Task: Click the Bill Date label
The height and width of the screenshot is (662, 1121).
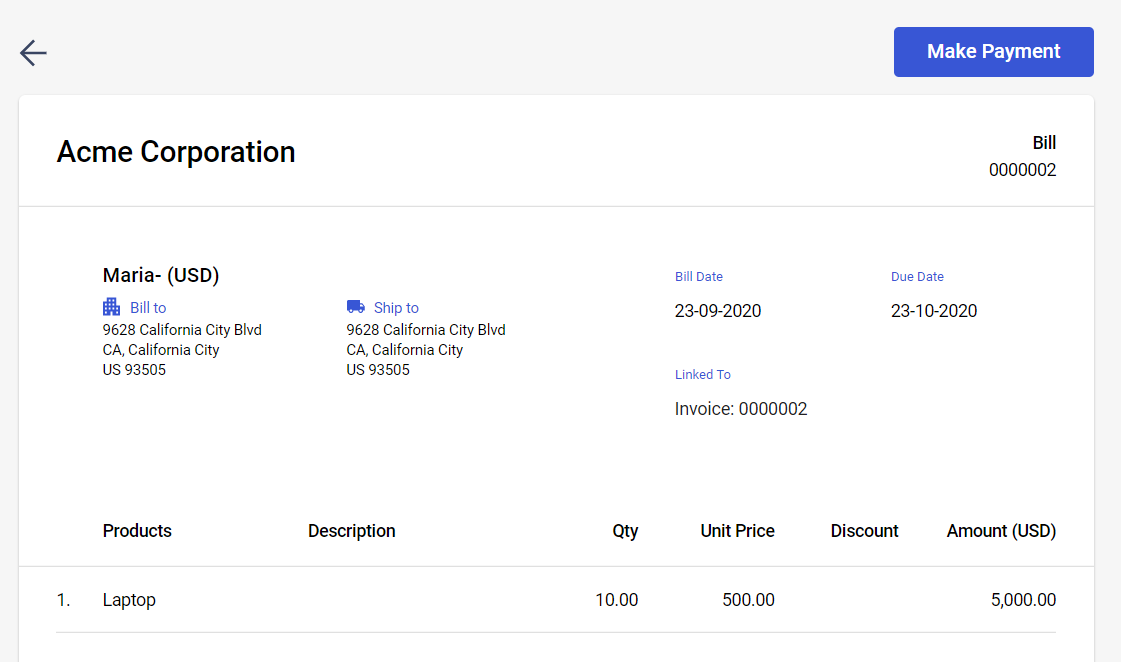Action: [698, 277]
